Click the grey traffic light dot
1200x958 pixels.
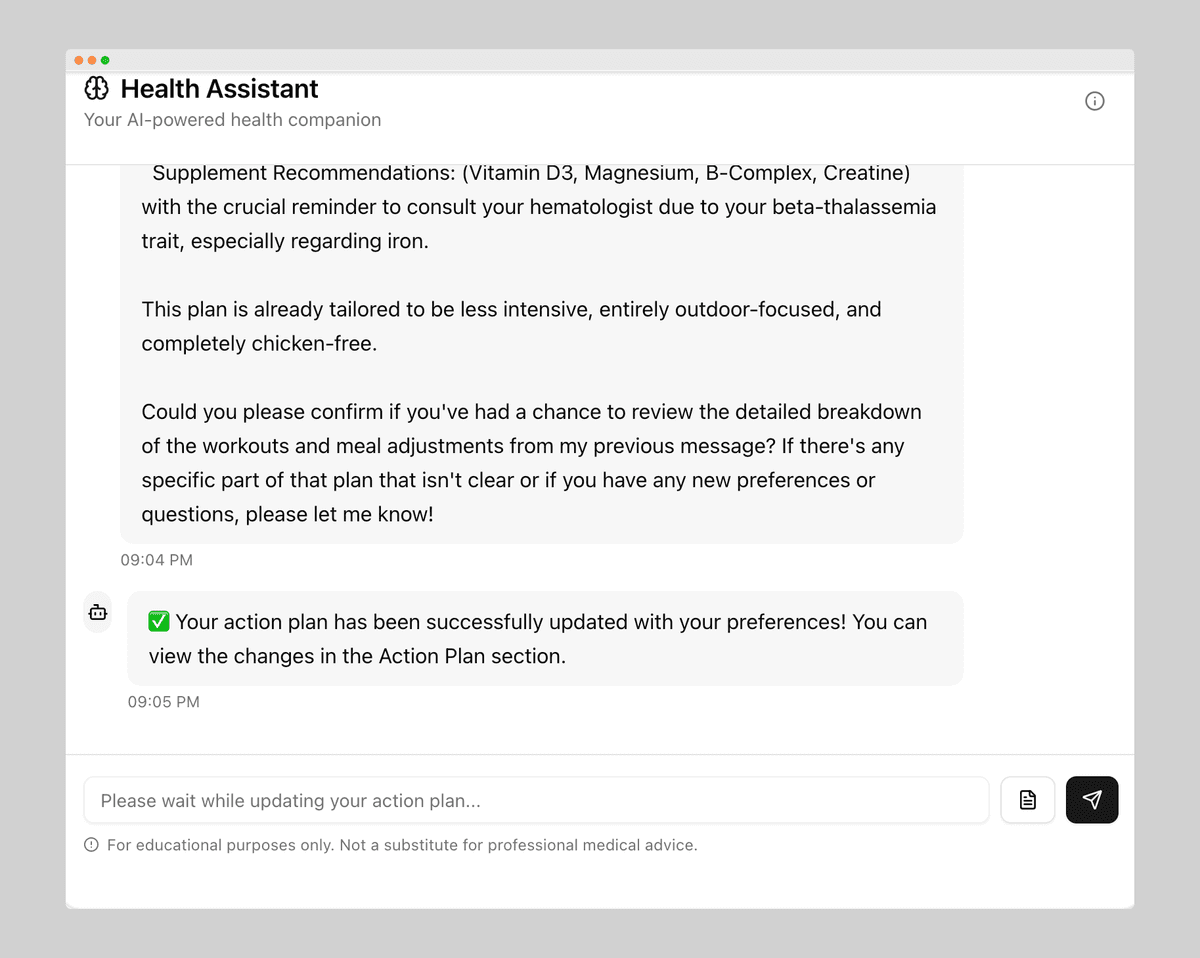click(91, 60)
